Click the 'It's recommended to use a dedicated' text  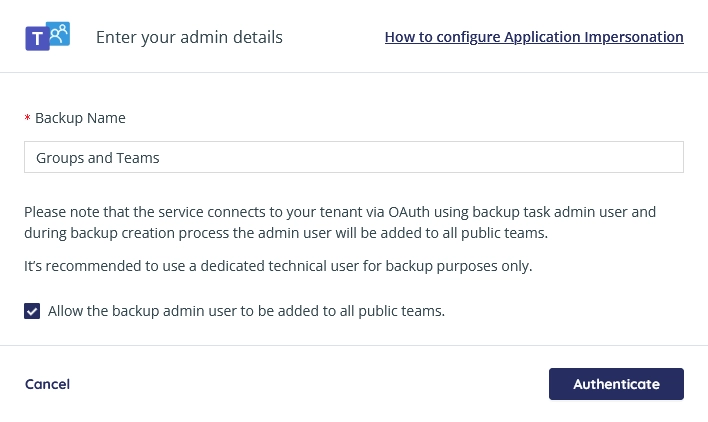(x=278, y=266)
